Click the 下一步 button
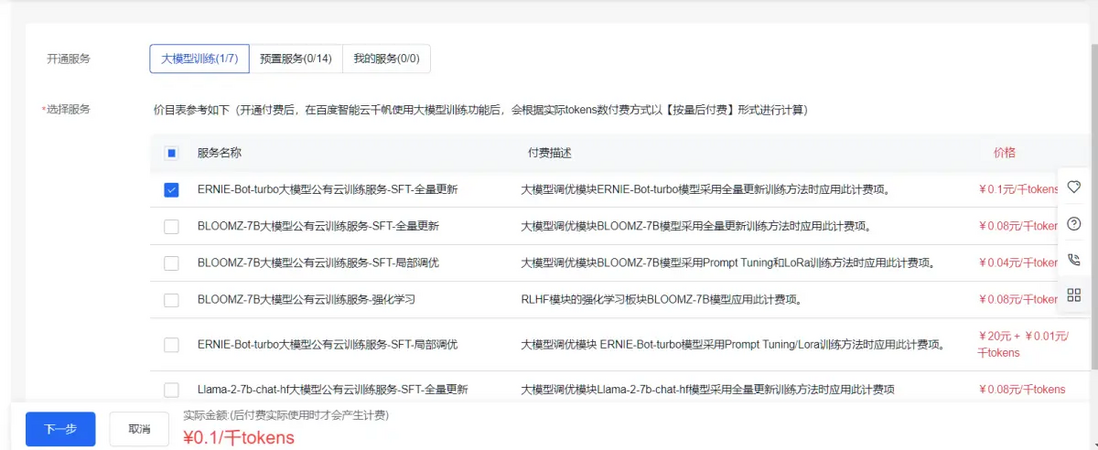The height and width of the screenshot is (450, 1098). click(60, 429)
